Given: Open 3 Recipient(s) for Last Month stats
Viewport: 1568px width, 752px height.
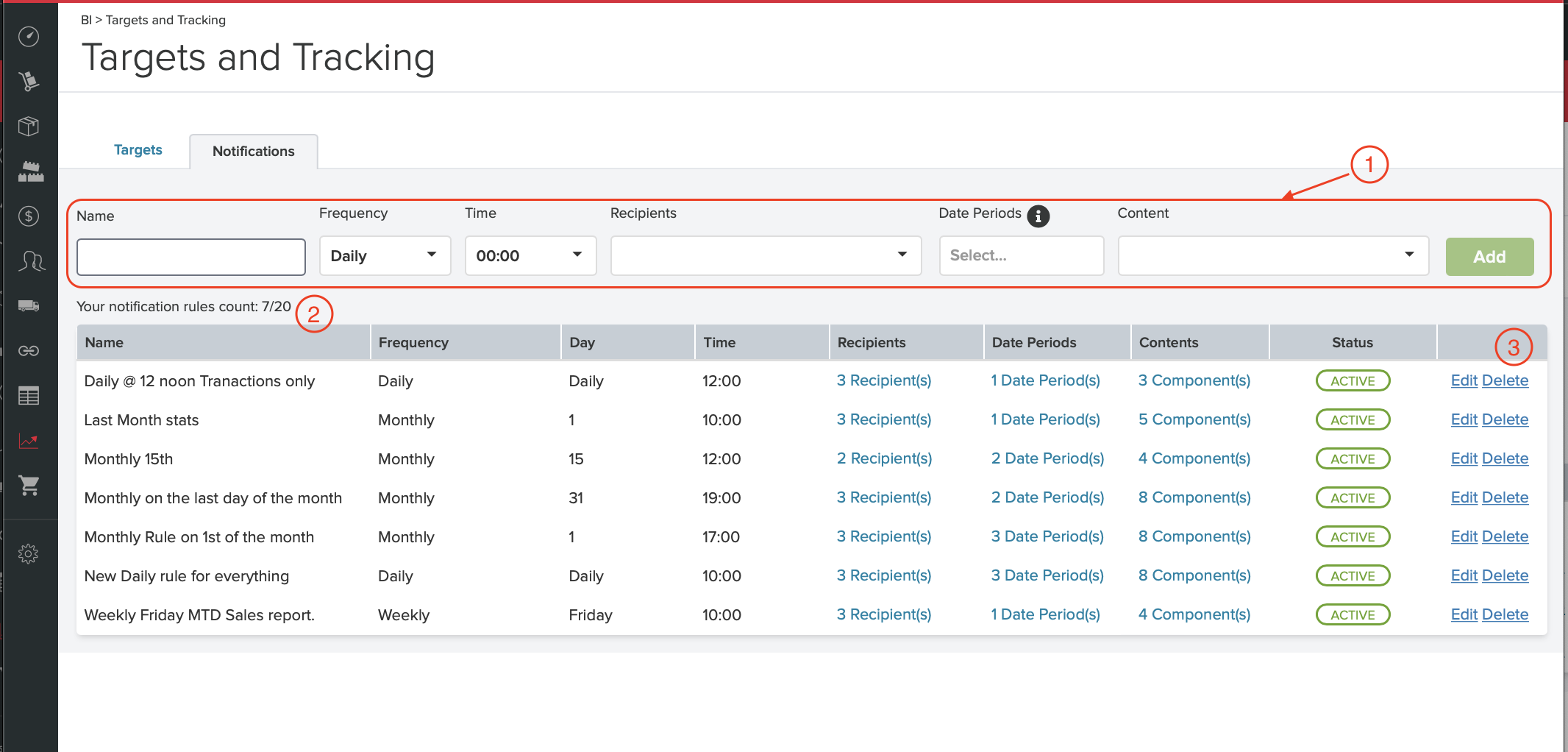Looking at the screenshot, I should point(884,419).
